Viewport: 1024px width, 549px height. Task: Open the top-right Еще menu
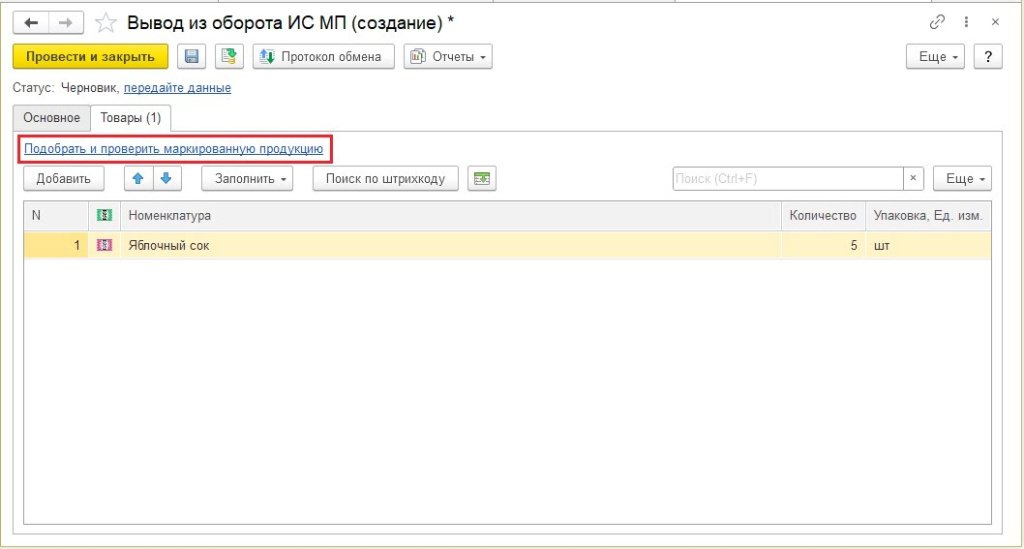click(x=936, y=57)
